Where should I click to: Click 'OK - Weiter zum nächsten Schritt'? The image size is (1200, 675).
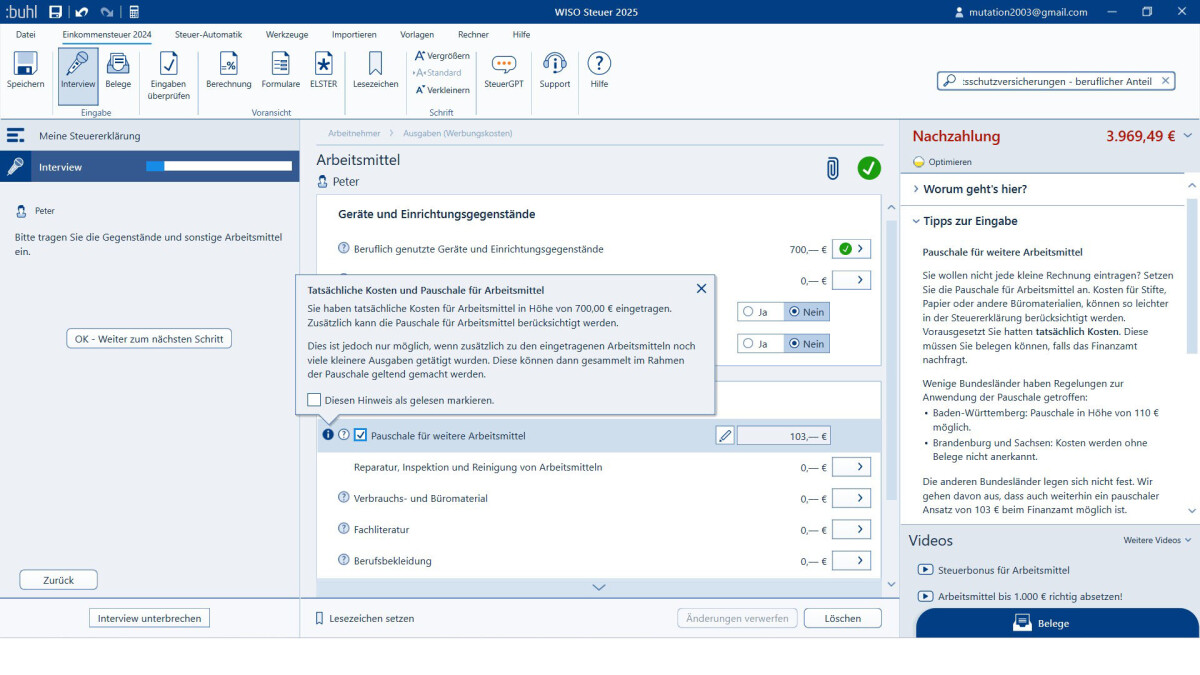pos(149,338)
